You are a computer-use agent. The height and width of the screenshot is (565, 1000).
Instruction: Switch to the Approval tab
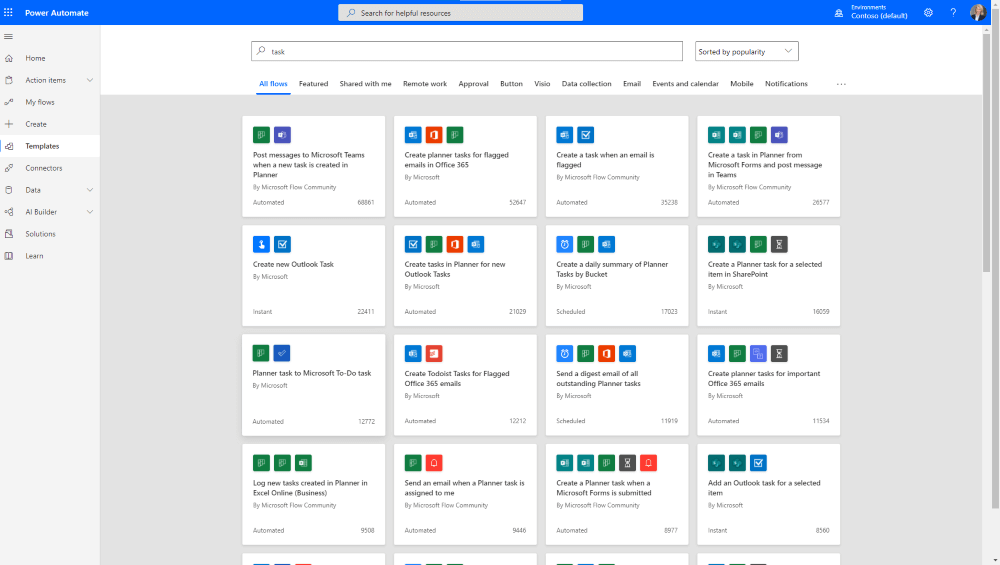coord(473,84)
